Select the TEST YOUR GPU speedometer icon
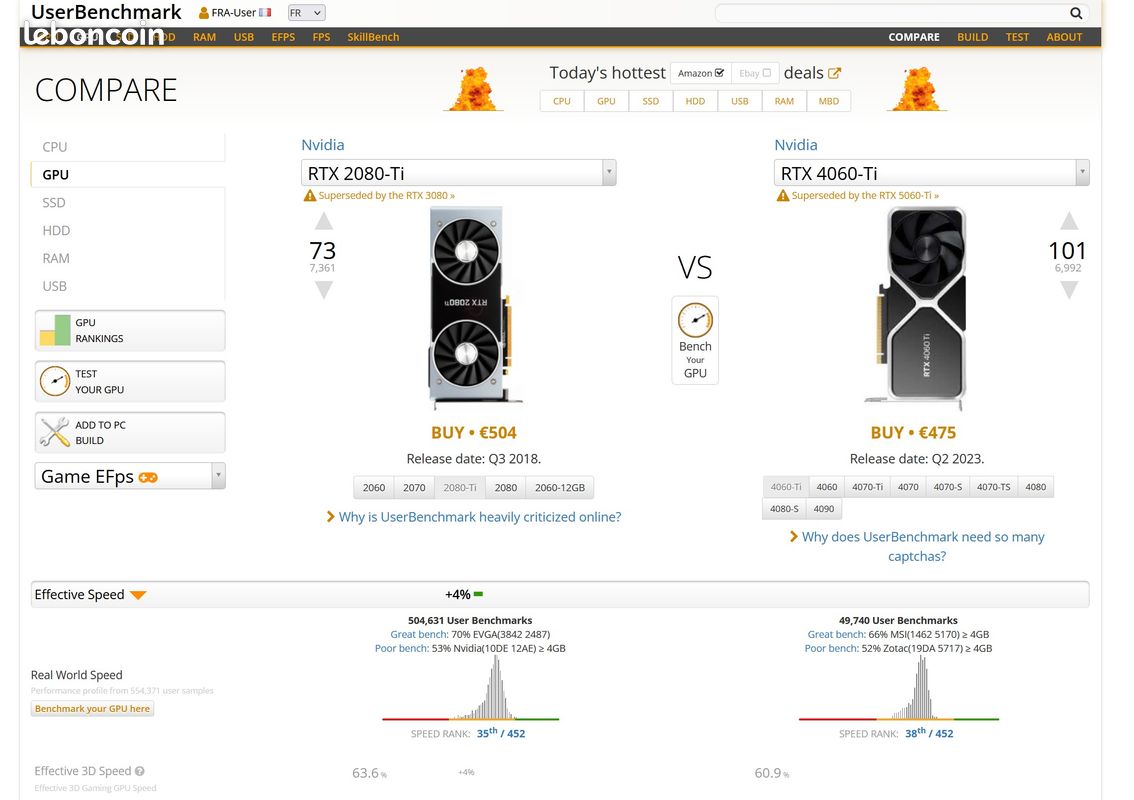The height and width of the screenshot is (800, 1134). pyautogui.click(x=56, y=381)
